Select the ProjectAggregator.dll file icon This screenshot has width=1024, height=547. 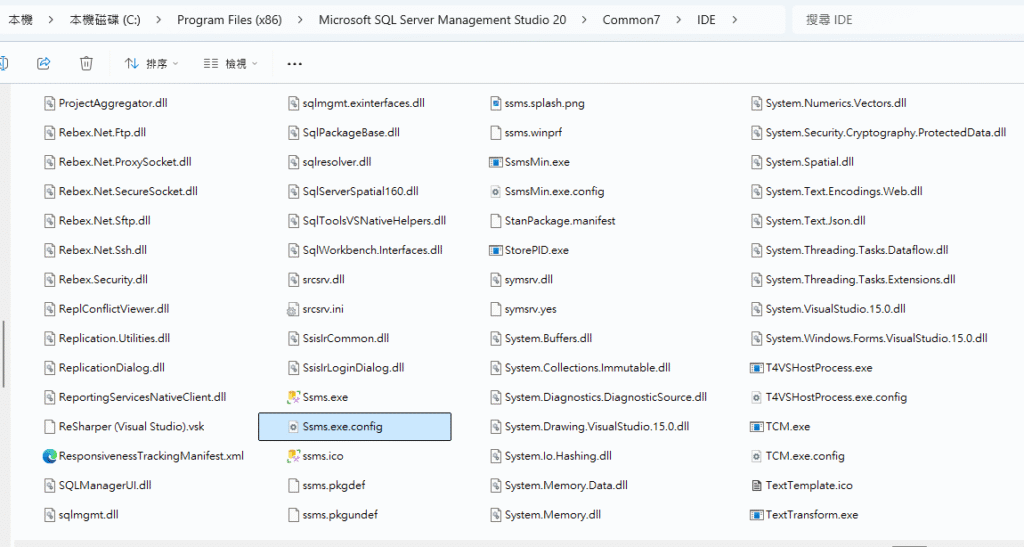point(49,103)
